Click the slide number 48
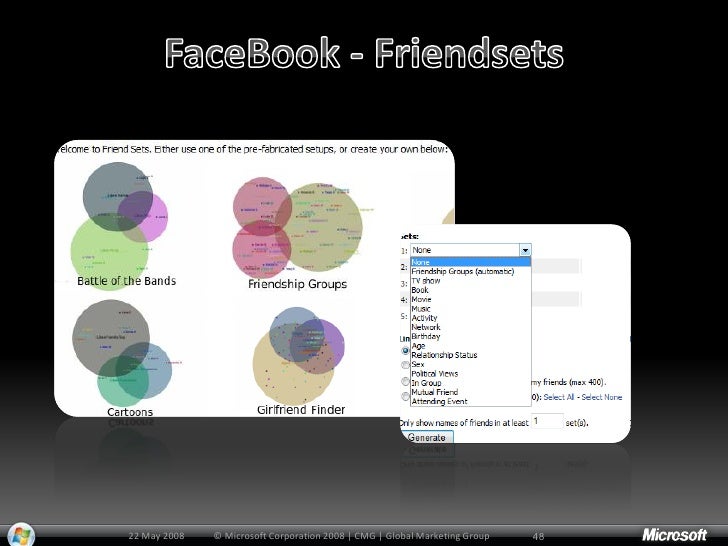728x546 pixels. tap(538, 536)
